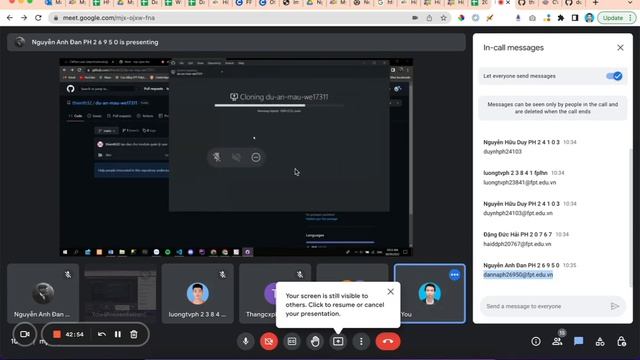The height and width of the screenshot is (360, 640).
Task: Mute the microphone in call controls
Action: pos(246,341)
